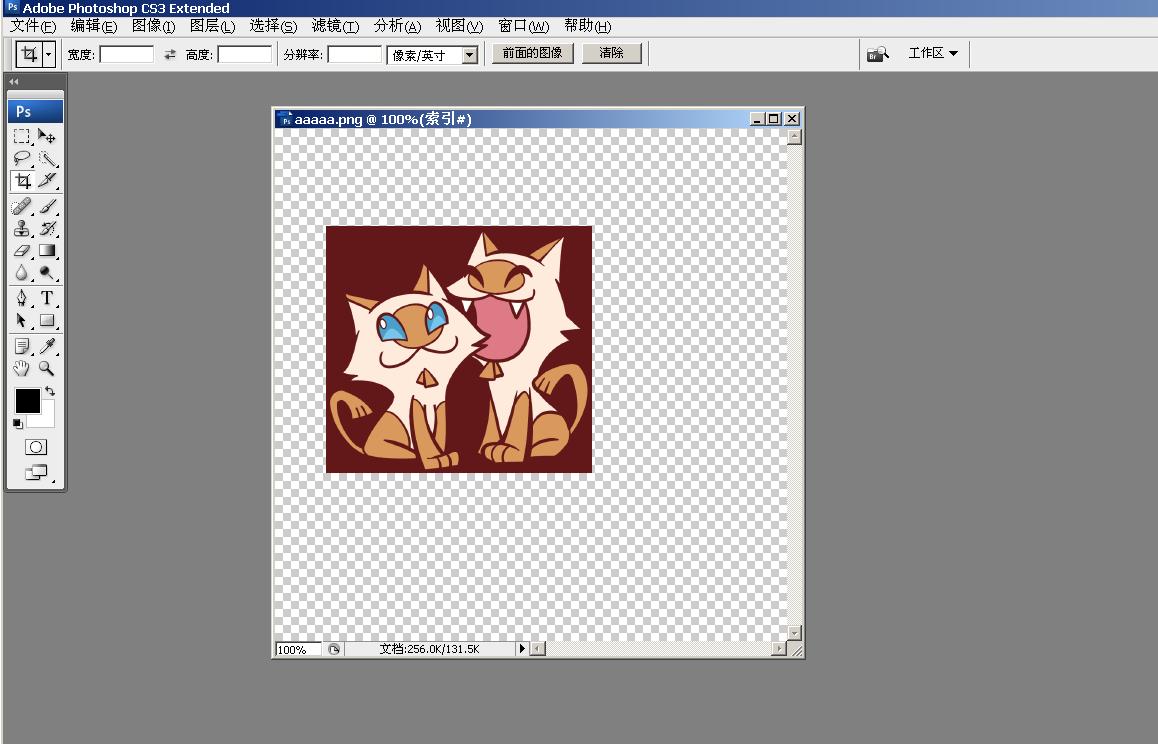This screenshot has width=1158, height=744.
Task: Open the 滤镜 menu
Action: click(335, 26)
